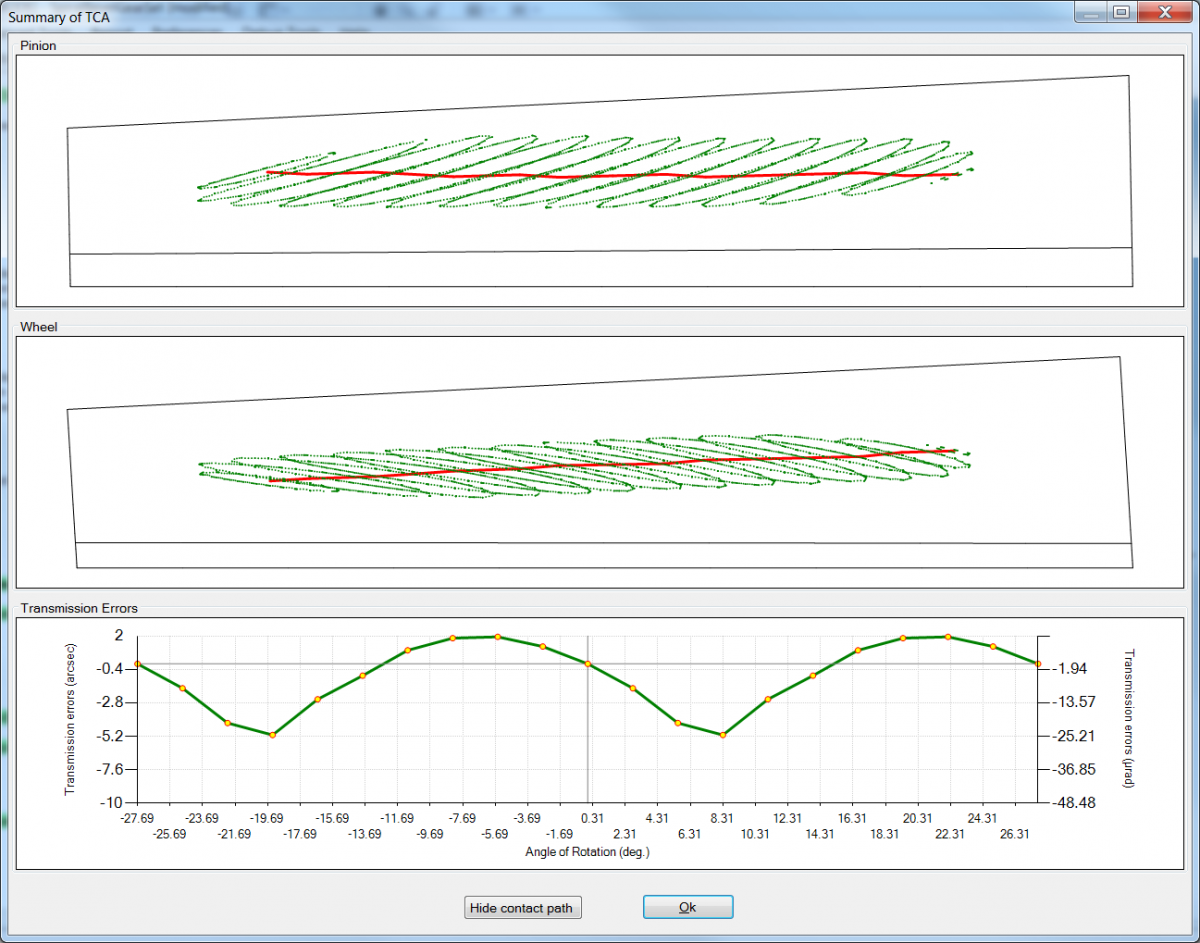Click the red contact path on Pinion plot
The image size is (1200, 943).
tap(600, 176)
